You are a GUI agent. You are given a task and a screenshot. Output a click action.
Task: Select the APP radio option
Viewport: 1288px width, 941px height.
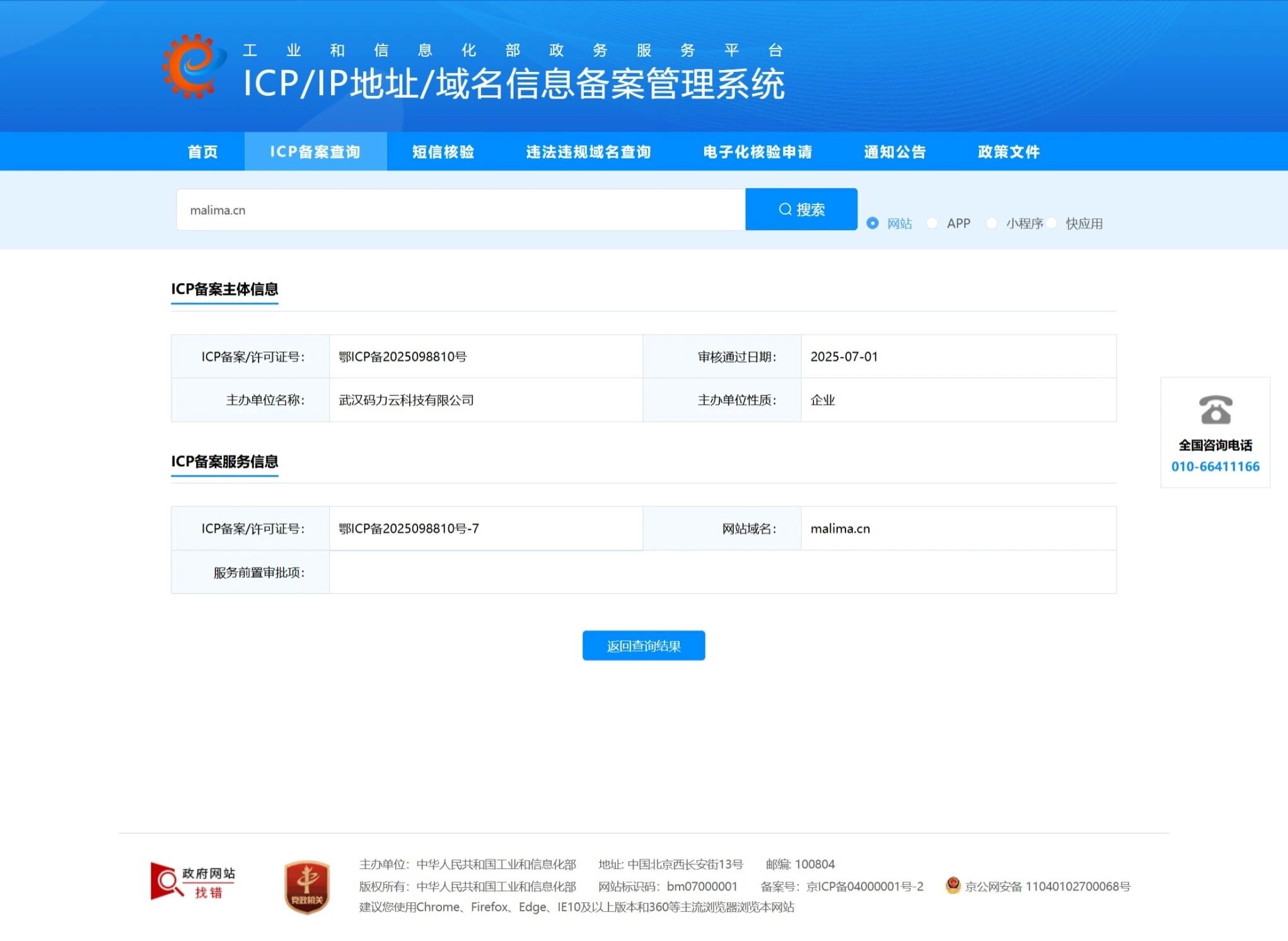(932, 223)
